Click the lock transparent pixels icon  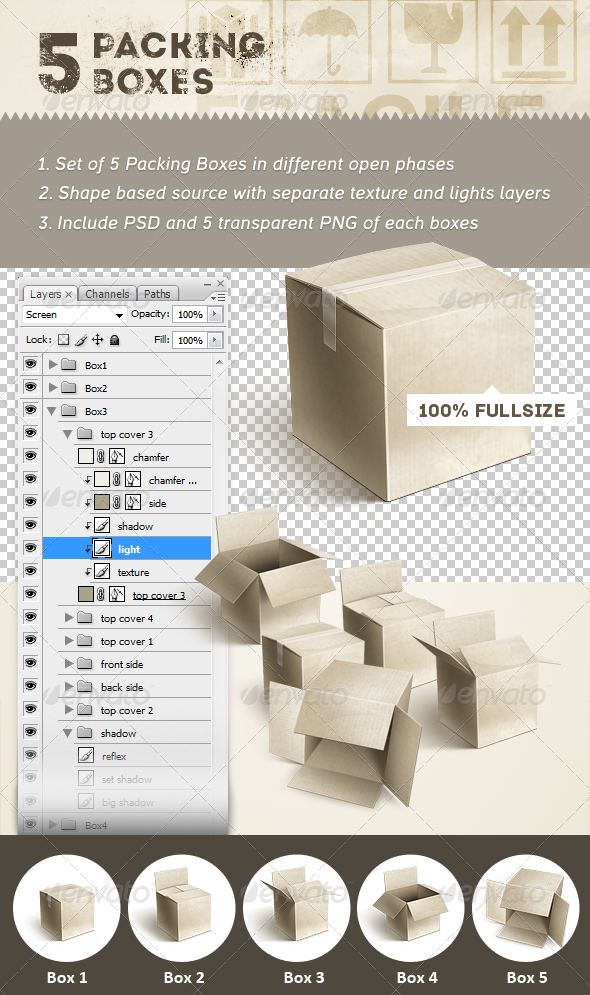(63, 339)
